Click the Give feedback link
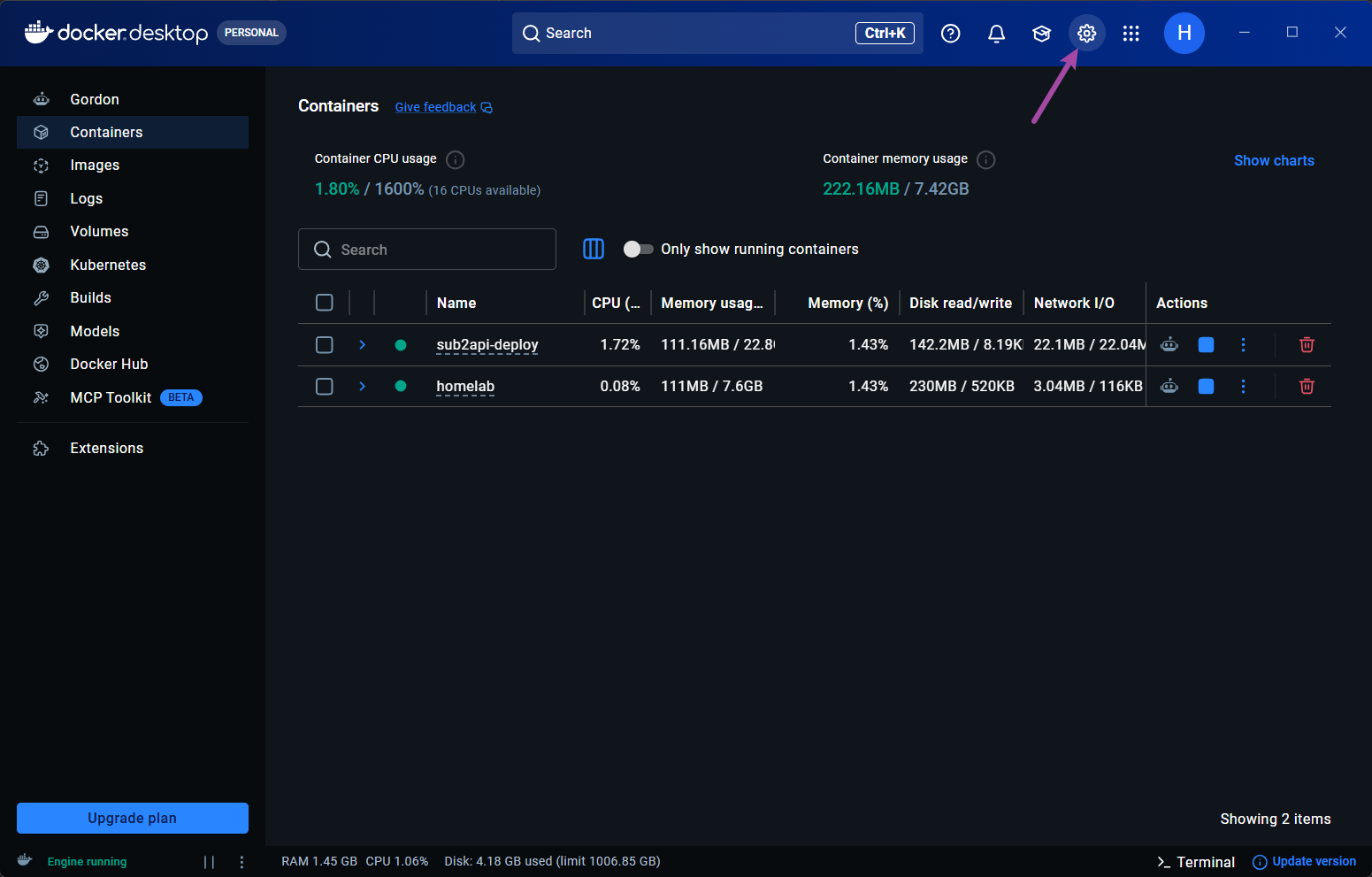This screenshot has height=877, width=1372. pos(443,107)
